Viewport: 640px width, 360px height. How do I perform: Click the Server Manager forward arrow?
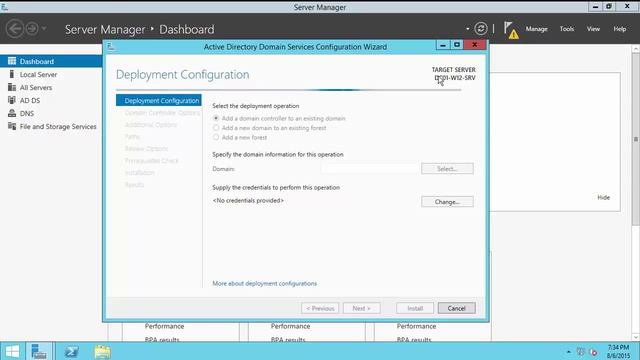point(32,29)
